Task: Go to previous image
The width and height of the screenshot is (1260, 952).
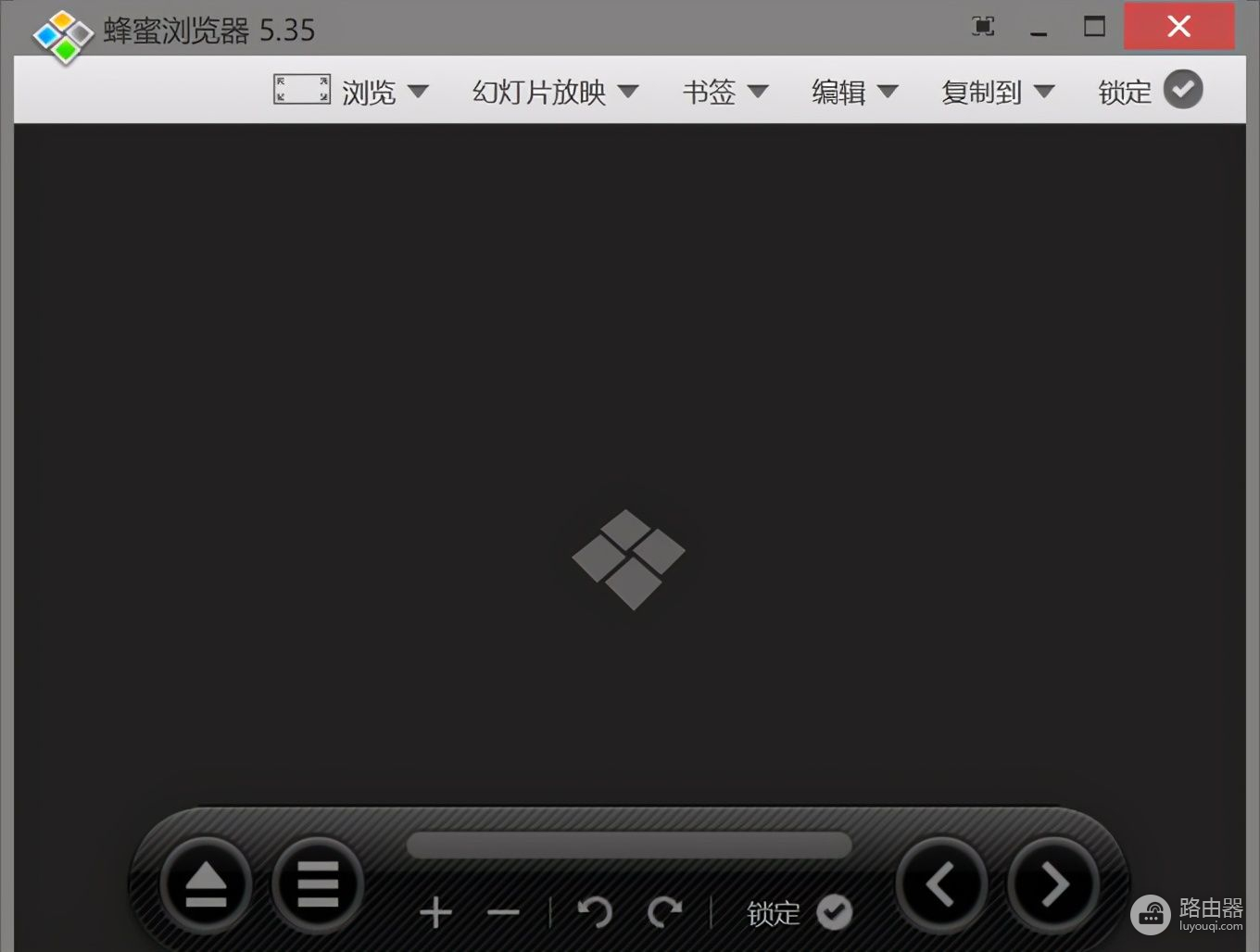Action: pos(941,884)
